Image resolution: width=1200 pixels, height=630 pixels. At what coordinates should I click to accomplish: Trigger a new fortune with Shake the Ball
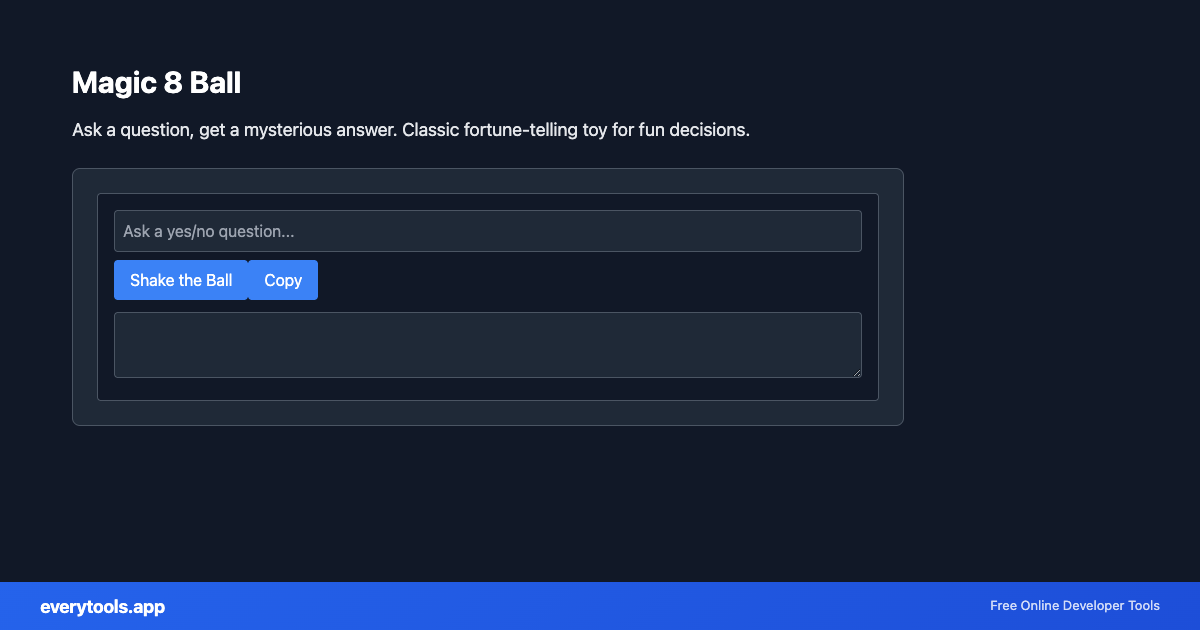181,280
